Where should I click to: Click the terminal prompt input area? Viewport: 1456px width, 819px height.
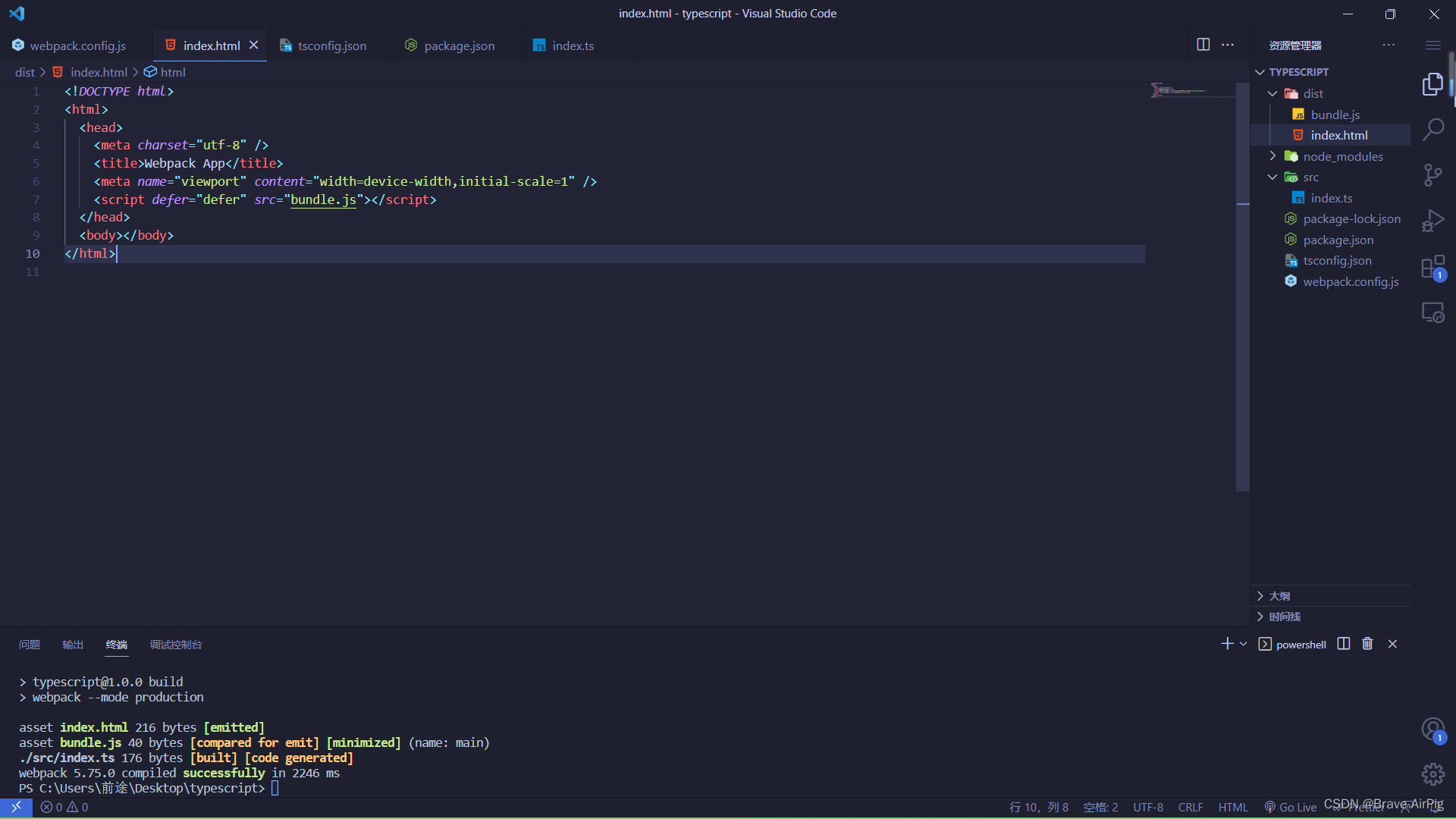coord(276,789)
